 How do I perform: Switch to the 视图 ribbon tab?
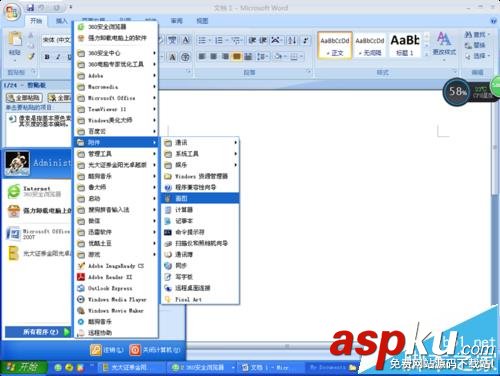coord(202,21)
